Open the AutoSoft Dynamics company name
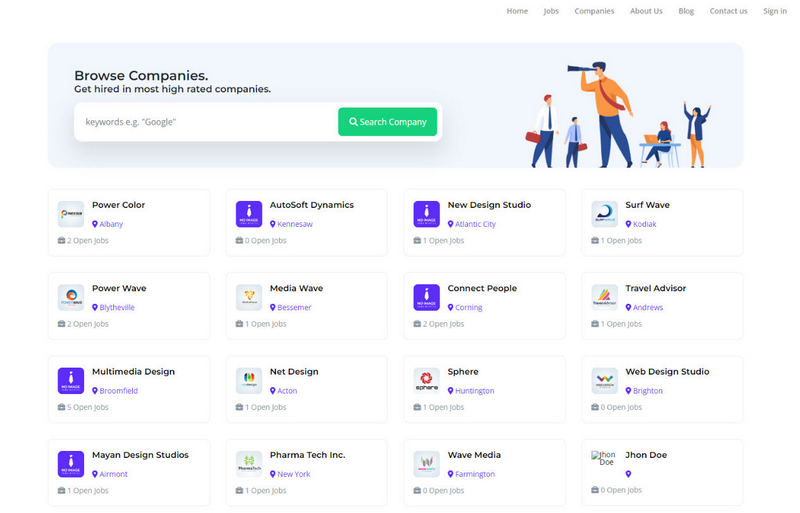This screenshot has height=513, width=800. (312, 205)
